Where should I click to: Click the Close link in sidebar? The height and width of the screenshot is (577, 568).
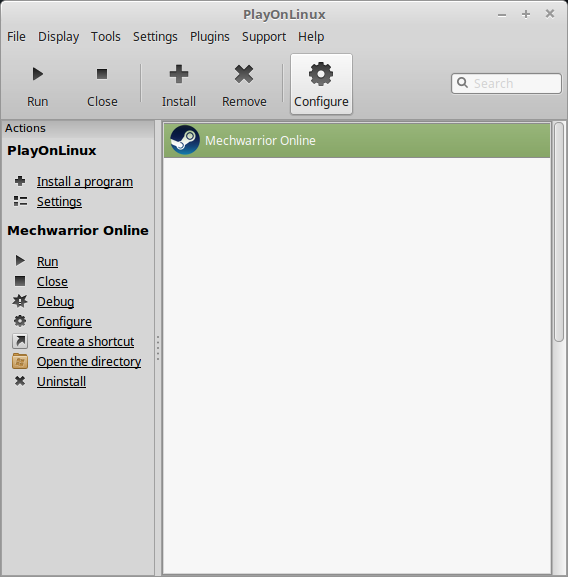[x=52, y=282]
